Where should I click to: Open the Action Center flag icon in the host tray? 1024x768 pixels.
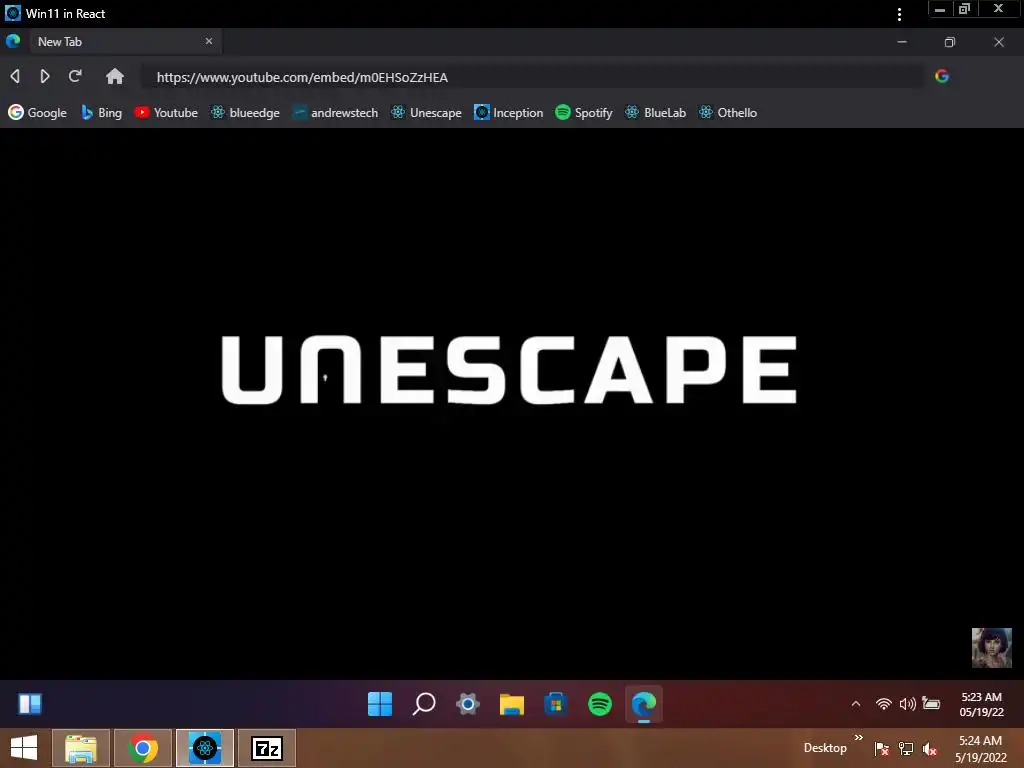(882, 748)
